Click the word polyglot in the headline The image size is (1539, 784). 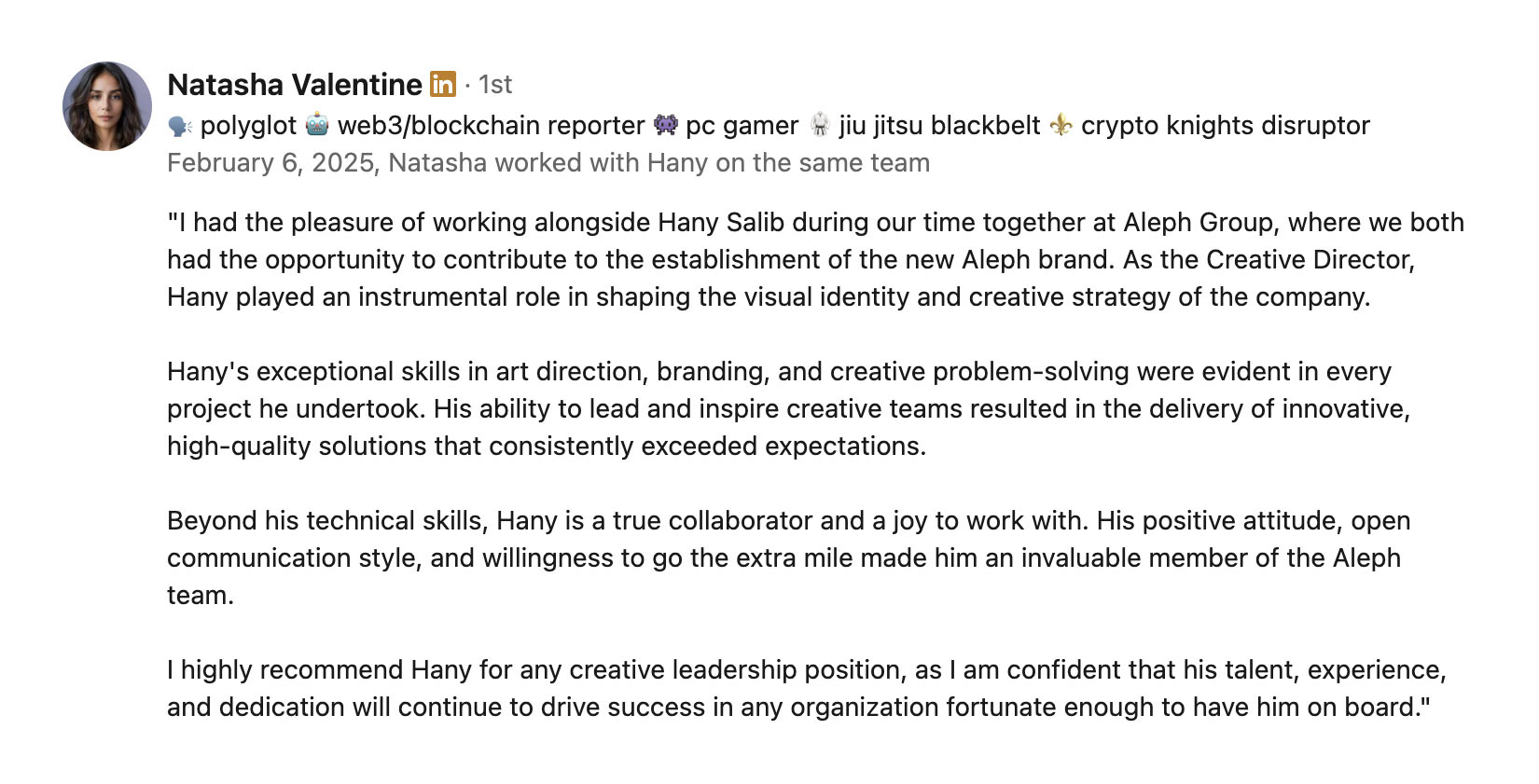coord(248,126)
